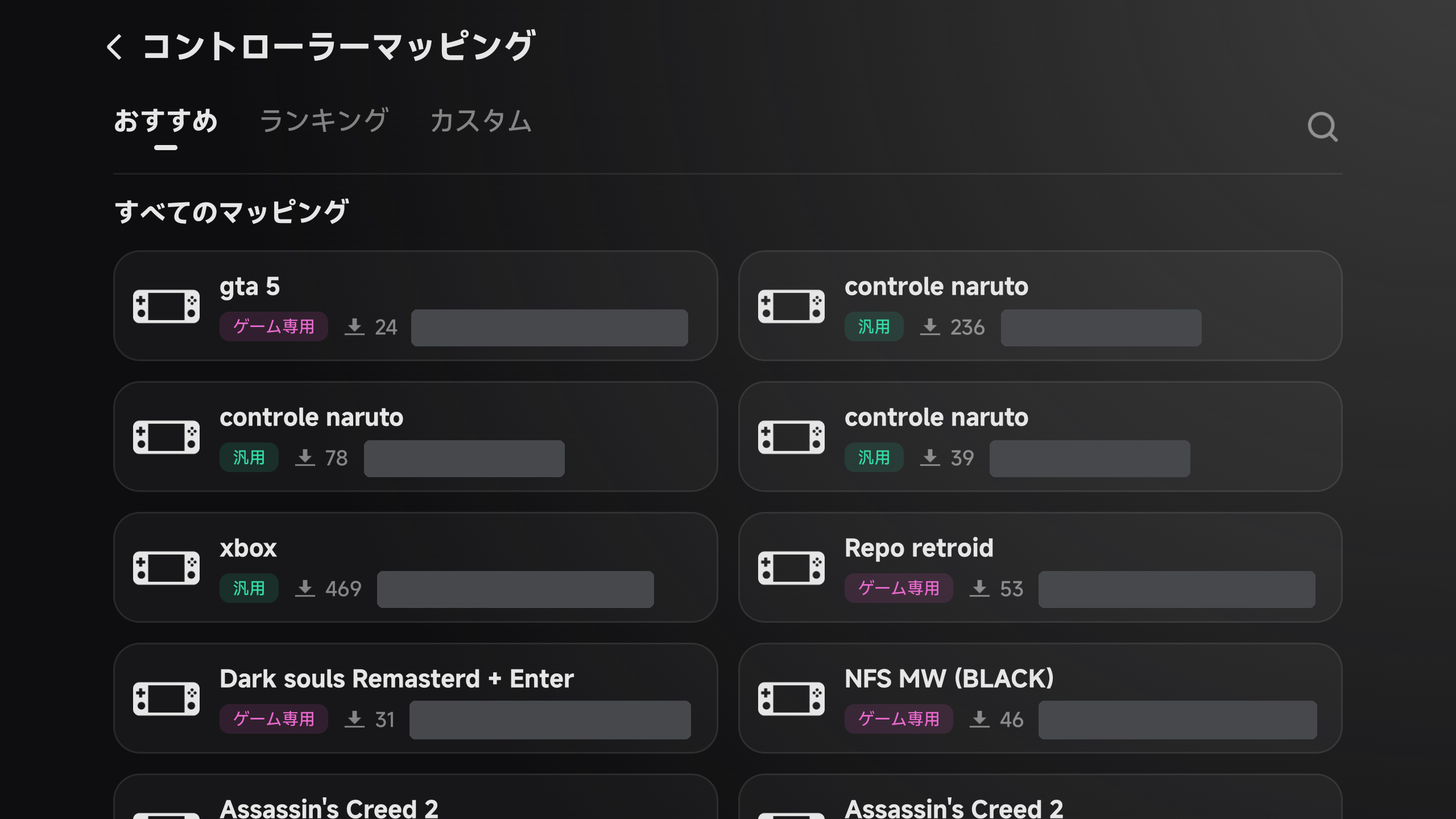Select the NFS MW (BLACK) controller icon
The image size is (1456, 819).
click(791, 698)
